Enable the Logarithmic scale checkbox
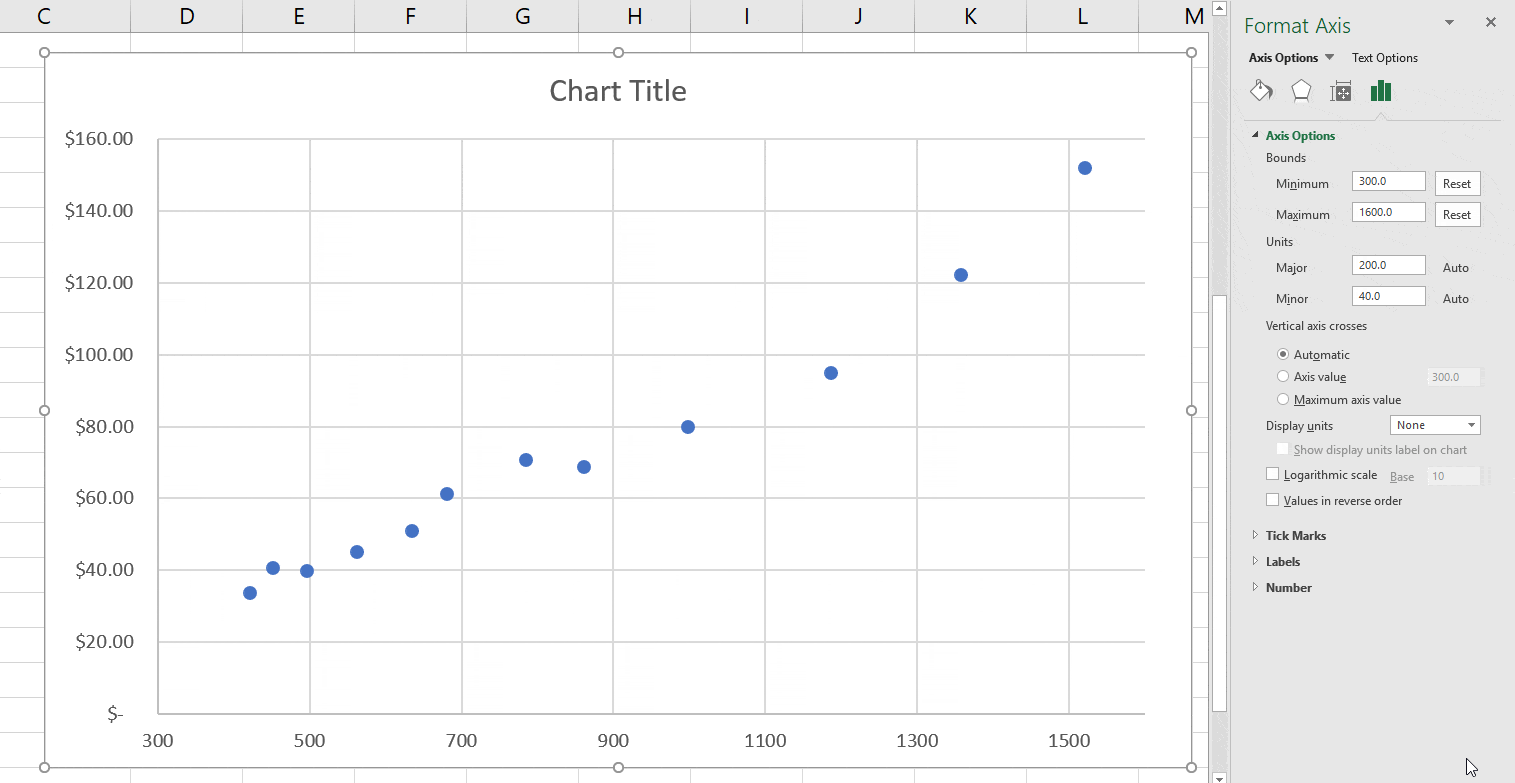The image size is (1515, 783). pyautogui.click(x=1272, y=474)
